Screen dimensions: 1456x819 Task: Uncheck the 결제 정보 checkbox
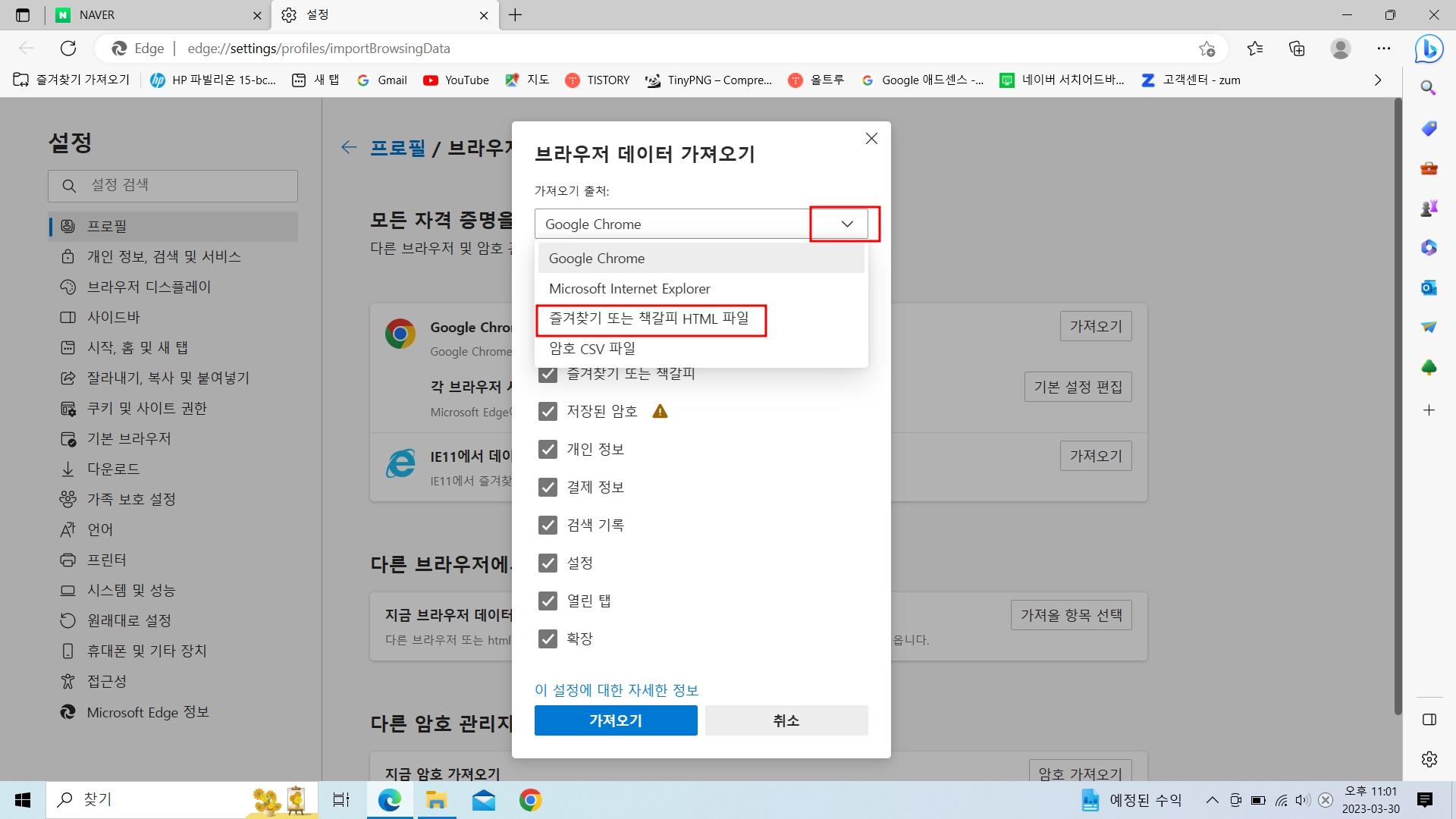tap(548, 487)
